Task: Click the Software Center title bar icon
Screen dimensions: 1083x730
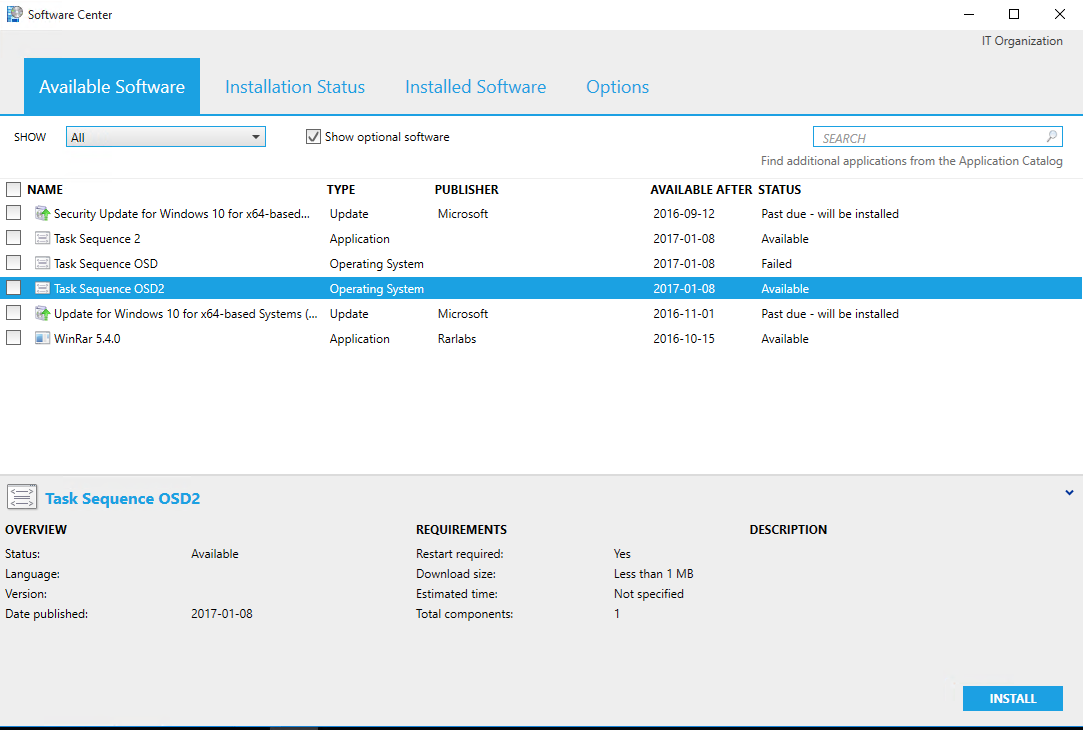Action: [12, 14]
